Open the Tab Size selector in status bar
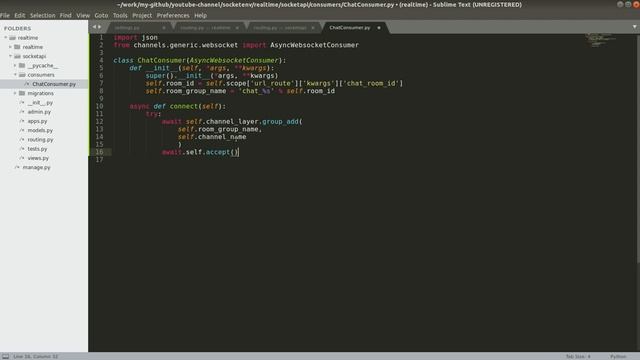 click(578, 356)
